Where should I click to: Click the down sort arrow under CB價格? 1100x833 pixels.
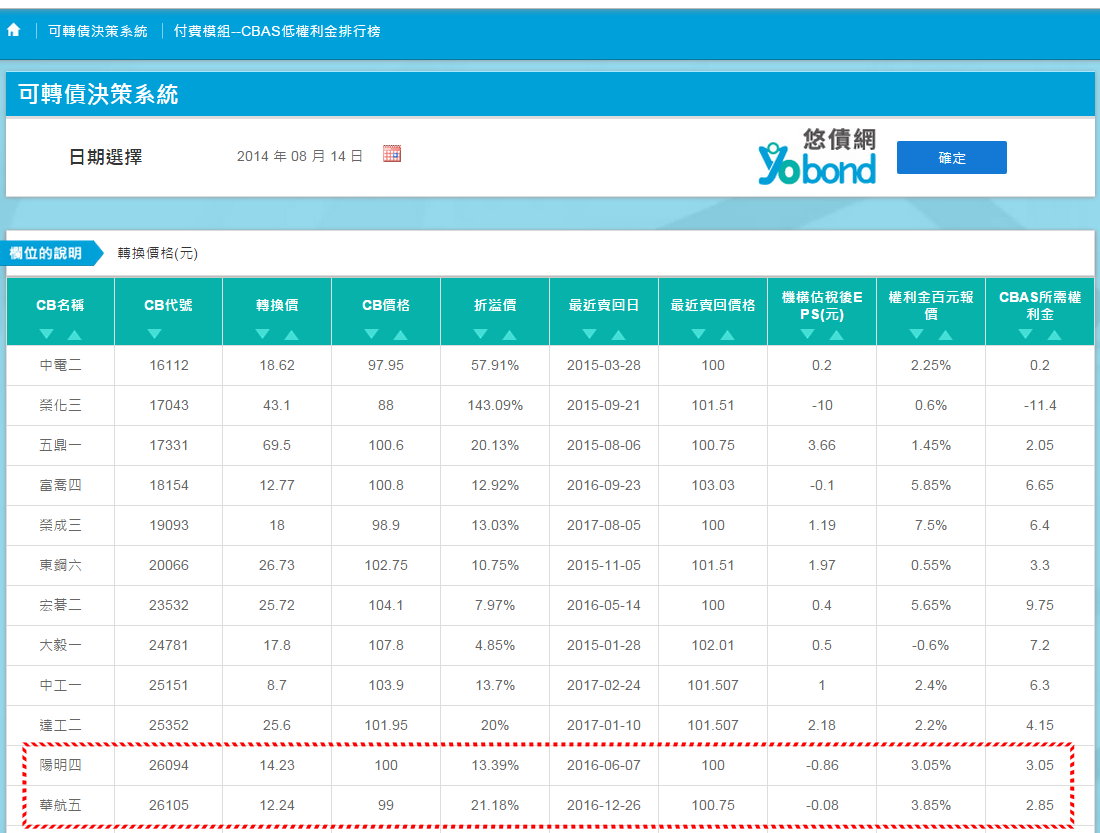click(372, 334)
